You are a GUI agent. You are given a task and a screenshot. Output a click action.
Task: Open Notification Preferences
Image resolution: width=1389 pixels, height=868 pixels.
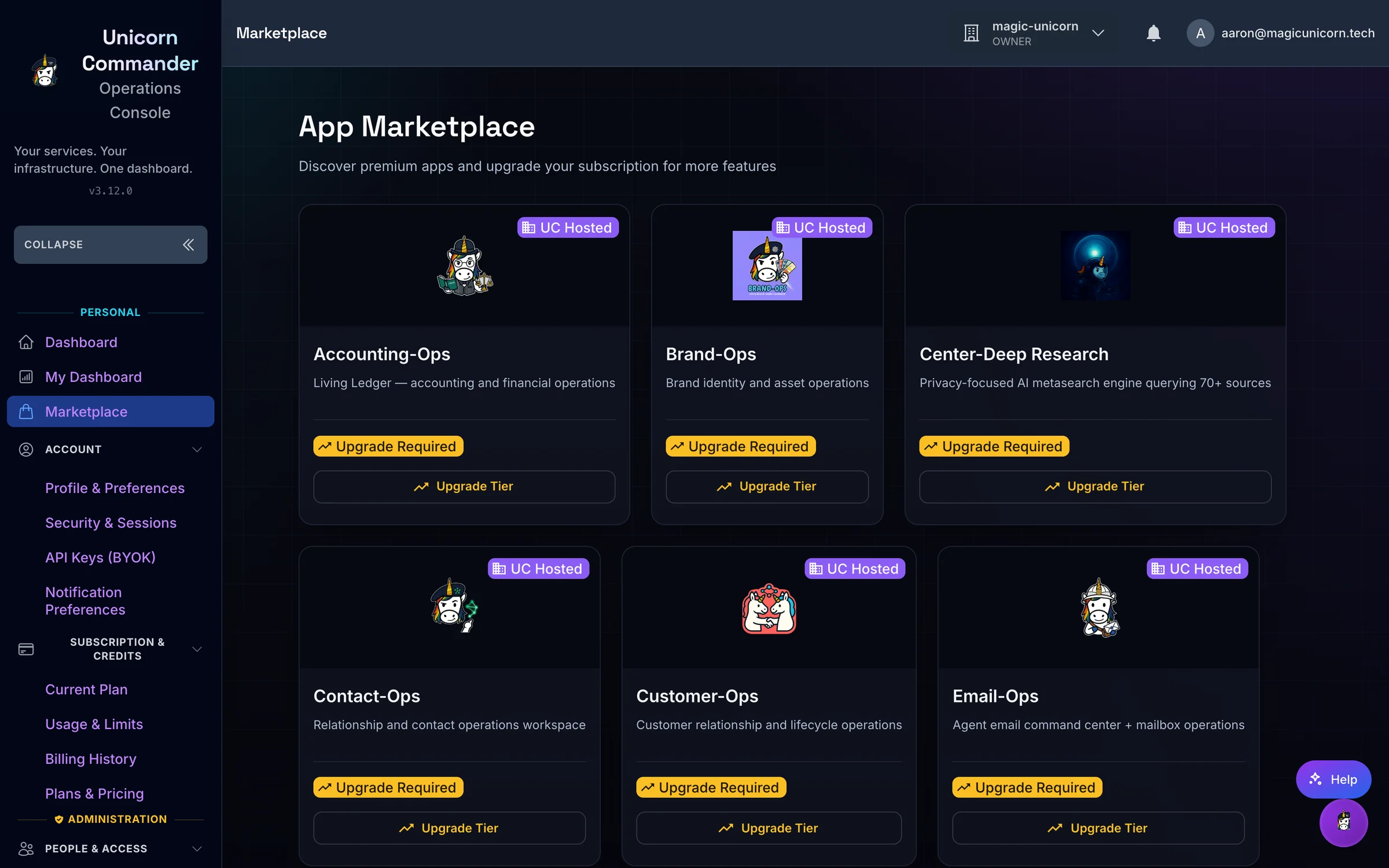85,601
